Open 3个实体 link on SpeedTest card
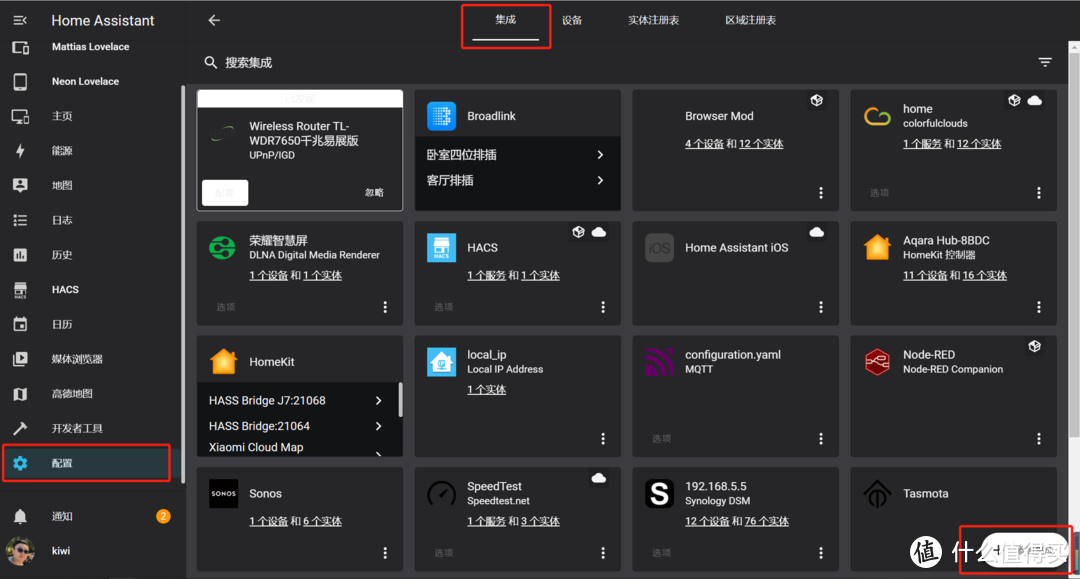The width and height of the screenshot is (1080, 579). 540,521
